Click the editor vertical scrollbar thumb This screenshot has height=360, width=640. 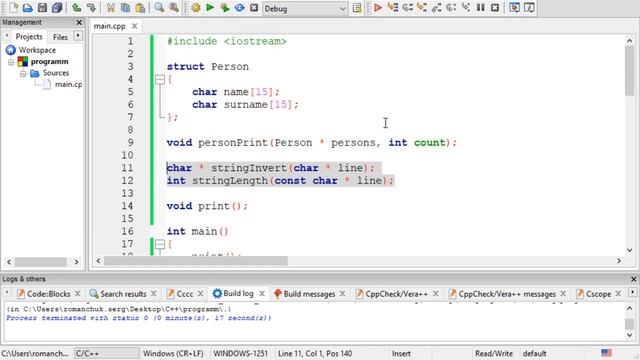[629, 71]
